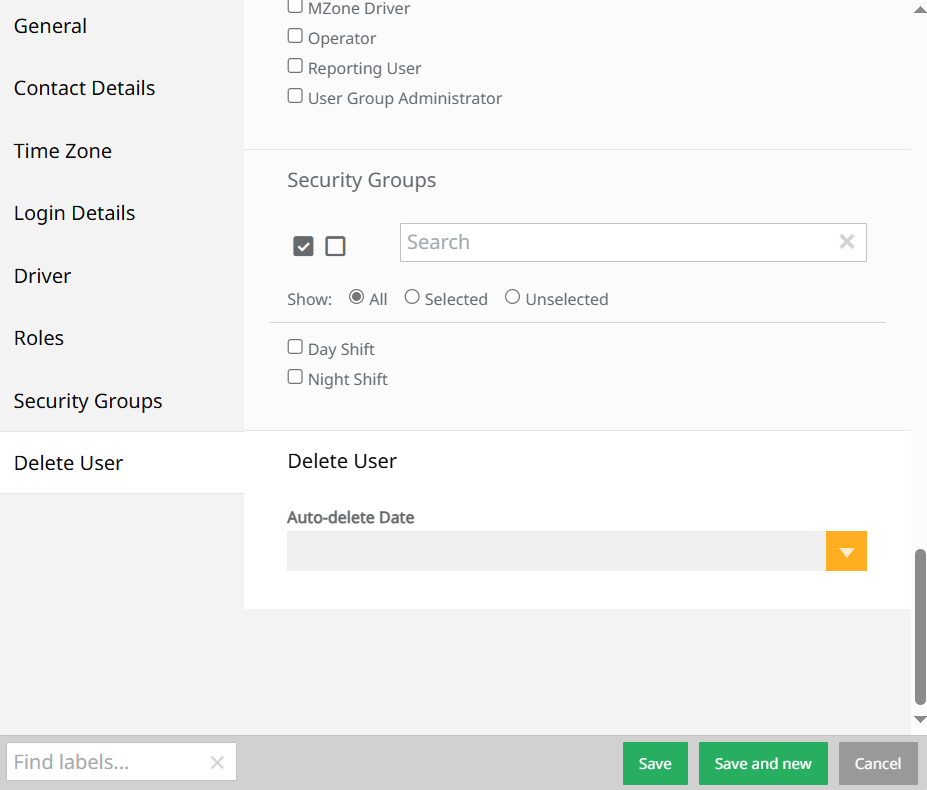
Task: Clear the Security Groups search field
Action: click(x=847, y=241)
